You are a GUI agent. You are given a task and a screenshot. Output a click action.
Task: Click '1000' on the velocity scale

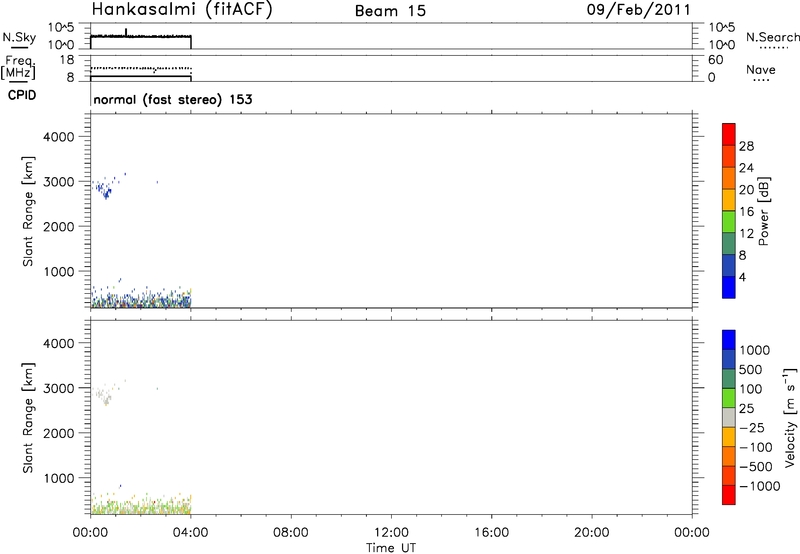[x=755, y=350]
